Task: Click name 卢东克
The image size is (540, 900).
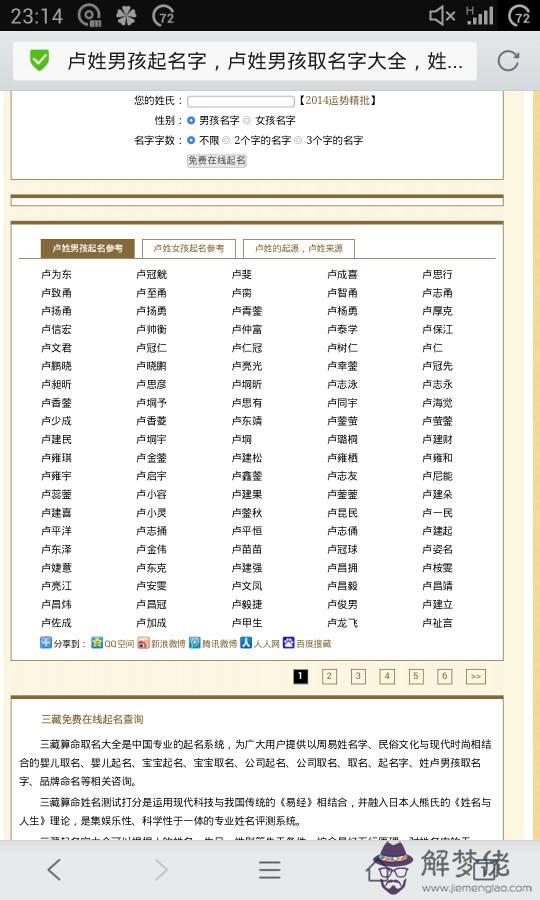Action: pyautogui.click(x=151, y=568)
